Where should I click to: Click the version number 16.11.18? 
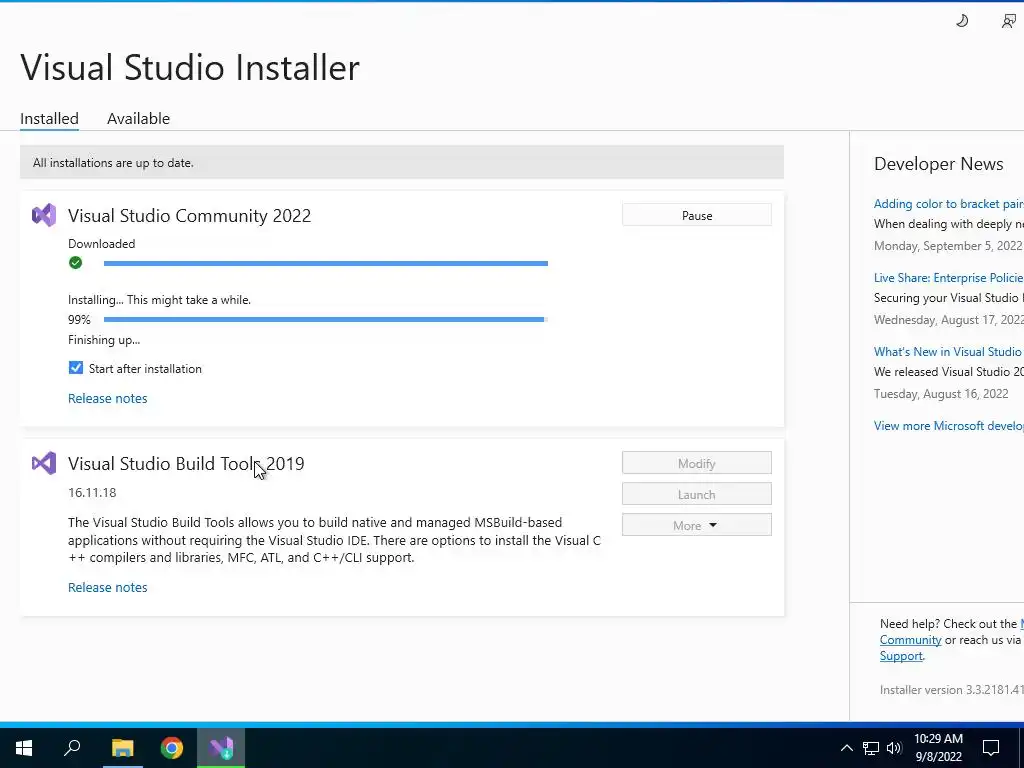tap(92, 492)
